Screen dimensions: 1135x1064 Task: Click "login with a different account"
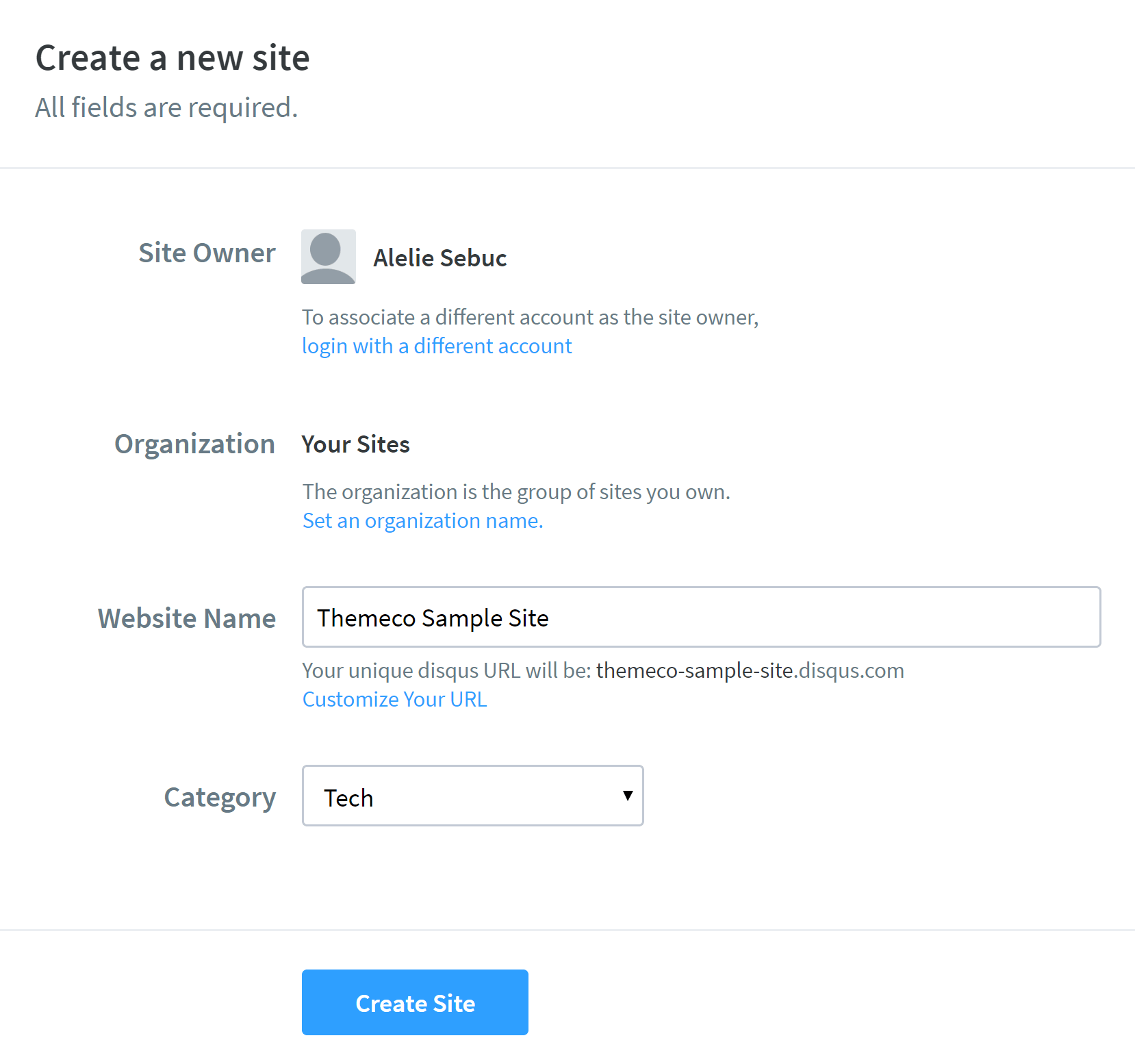pos(436,346)
